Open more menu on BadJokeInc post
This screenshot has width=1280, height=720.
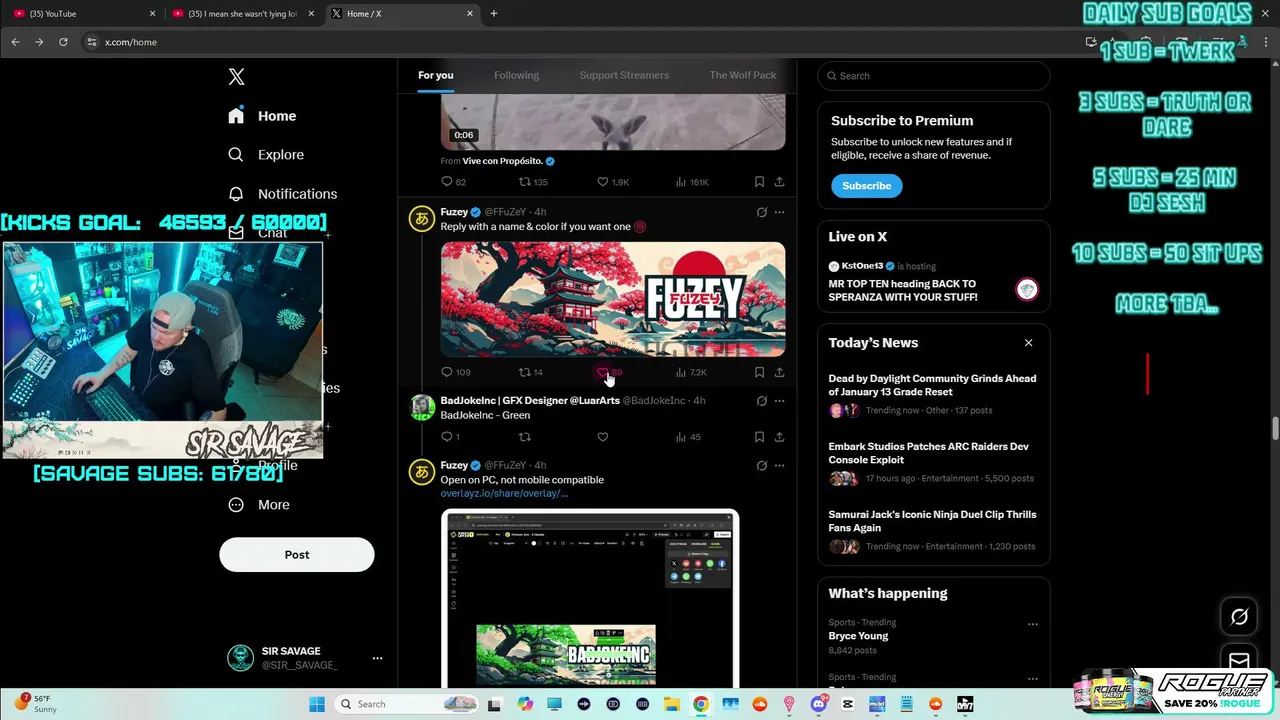tap(779, 401)
